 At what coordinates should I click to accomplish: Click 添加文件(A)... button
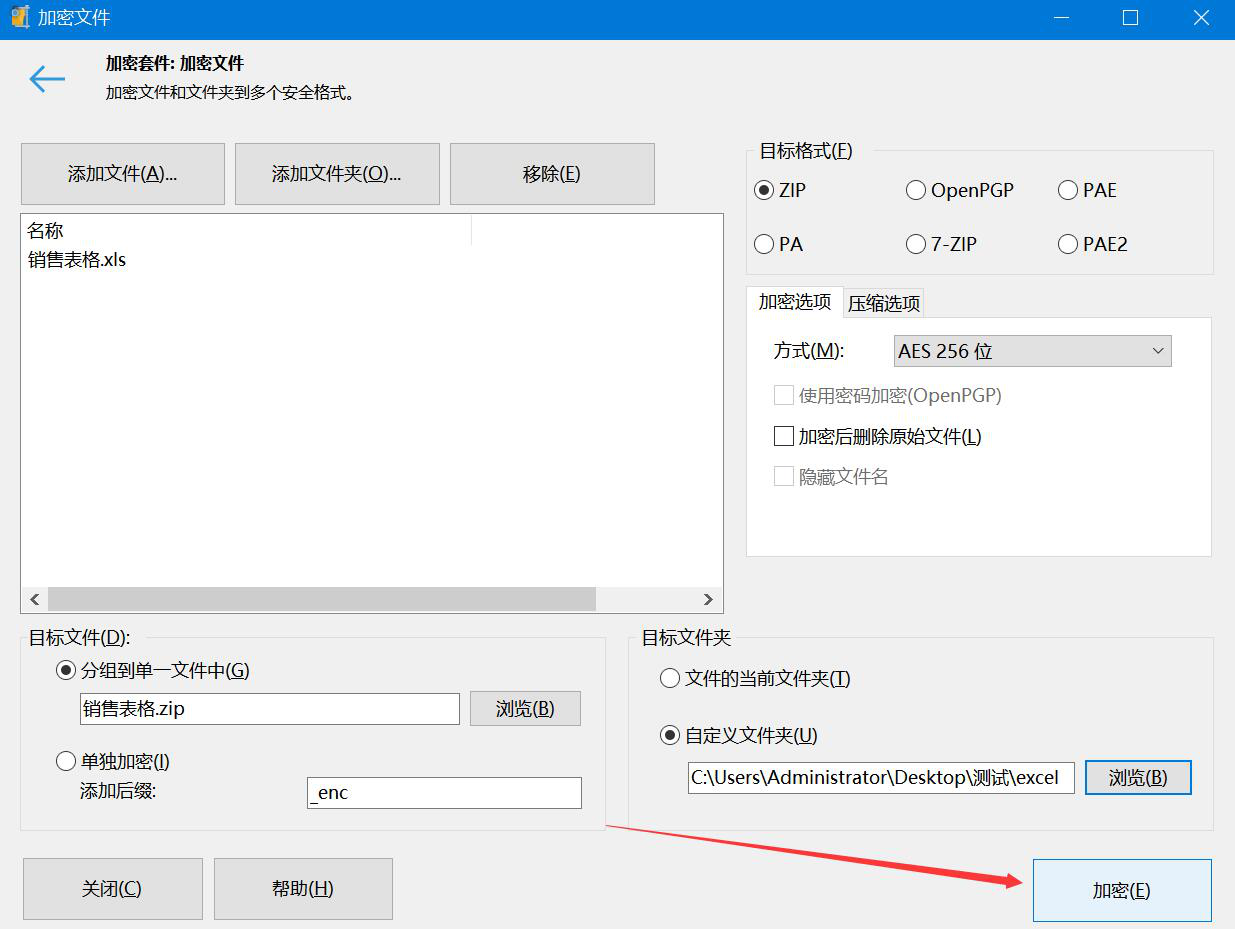[x=122, y=174]
